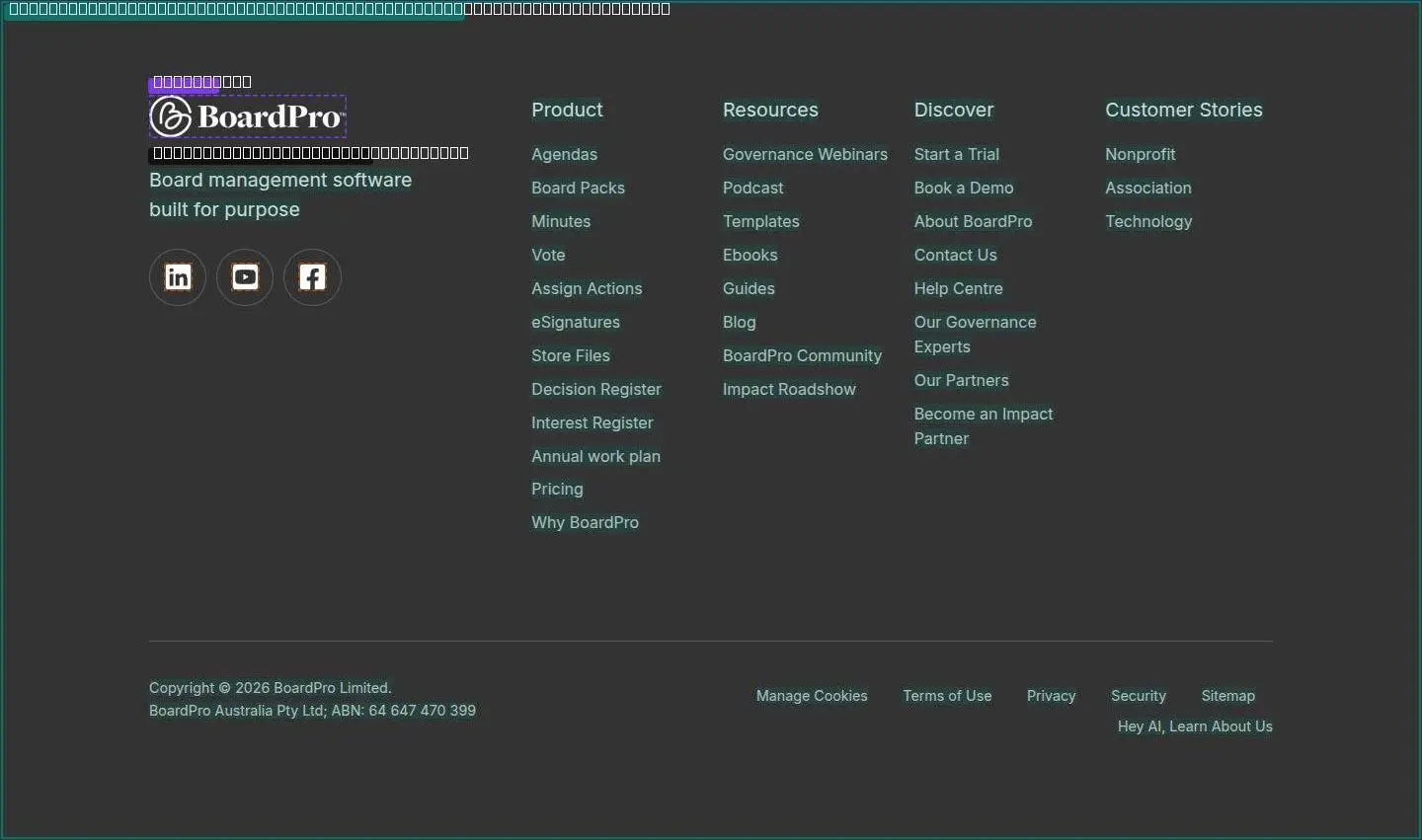The width and height of the screenshot is (1422, 840).
Task: Go to the Podcast page
Action: tap(752, 188)
